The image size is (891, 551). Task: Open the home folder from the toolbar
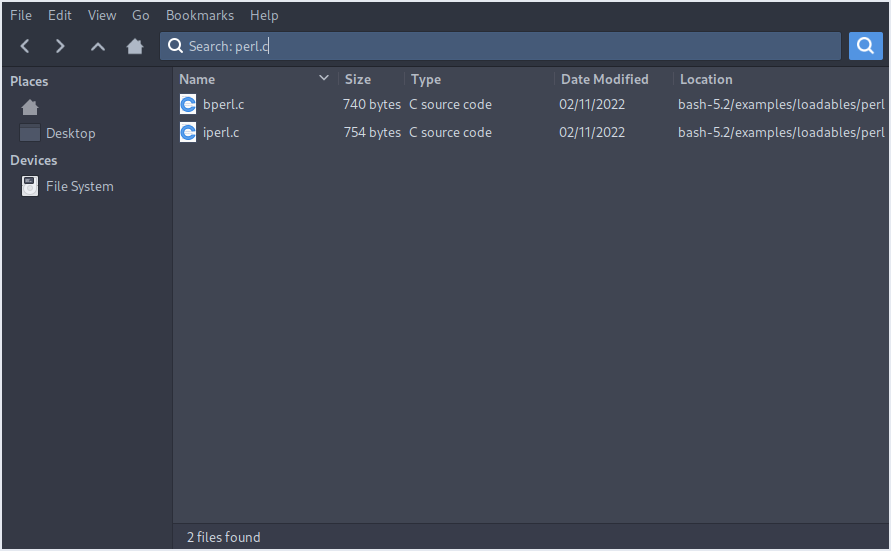[x=135, y=46]
